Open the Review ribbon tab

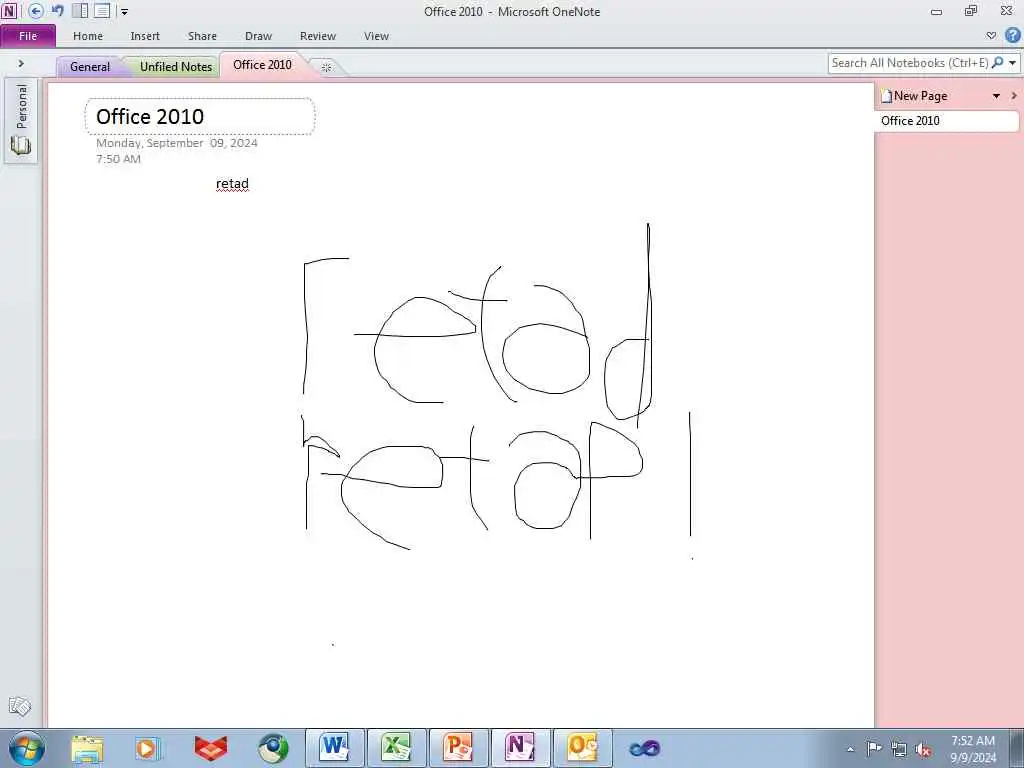[318, 36]
